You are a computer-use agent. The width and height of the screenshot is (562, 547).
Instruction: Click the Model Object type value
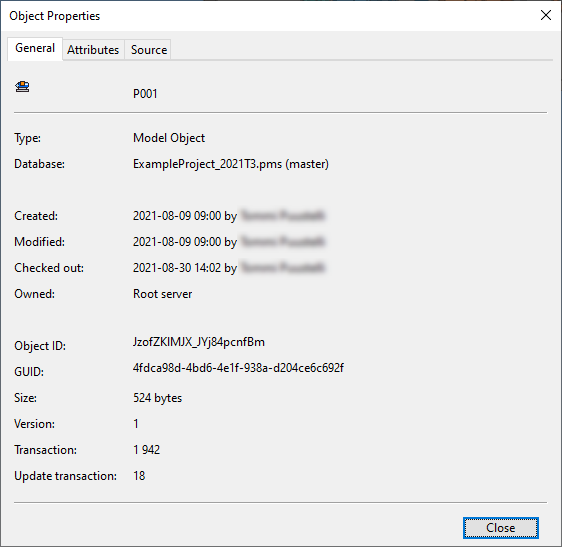pos(169,138)
